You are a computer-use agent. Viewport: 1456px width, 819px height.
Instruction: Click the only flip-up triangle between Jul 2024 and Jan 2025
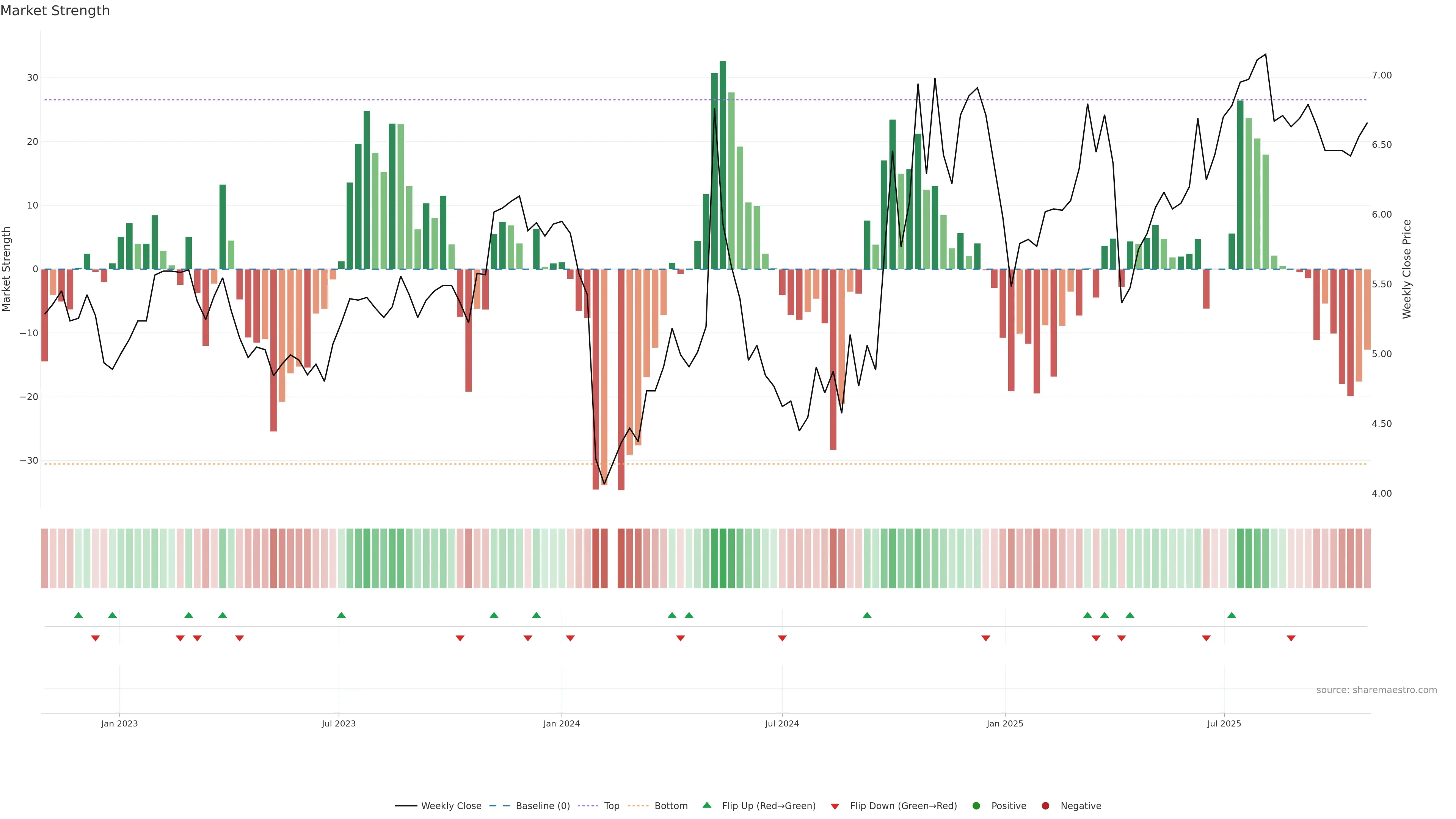click(x=867, y=615)
